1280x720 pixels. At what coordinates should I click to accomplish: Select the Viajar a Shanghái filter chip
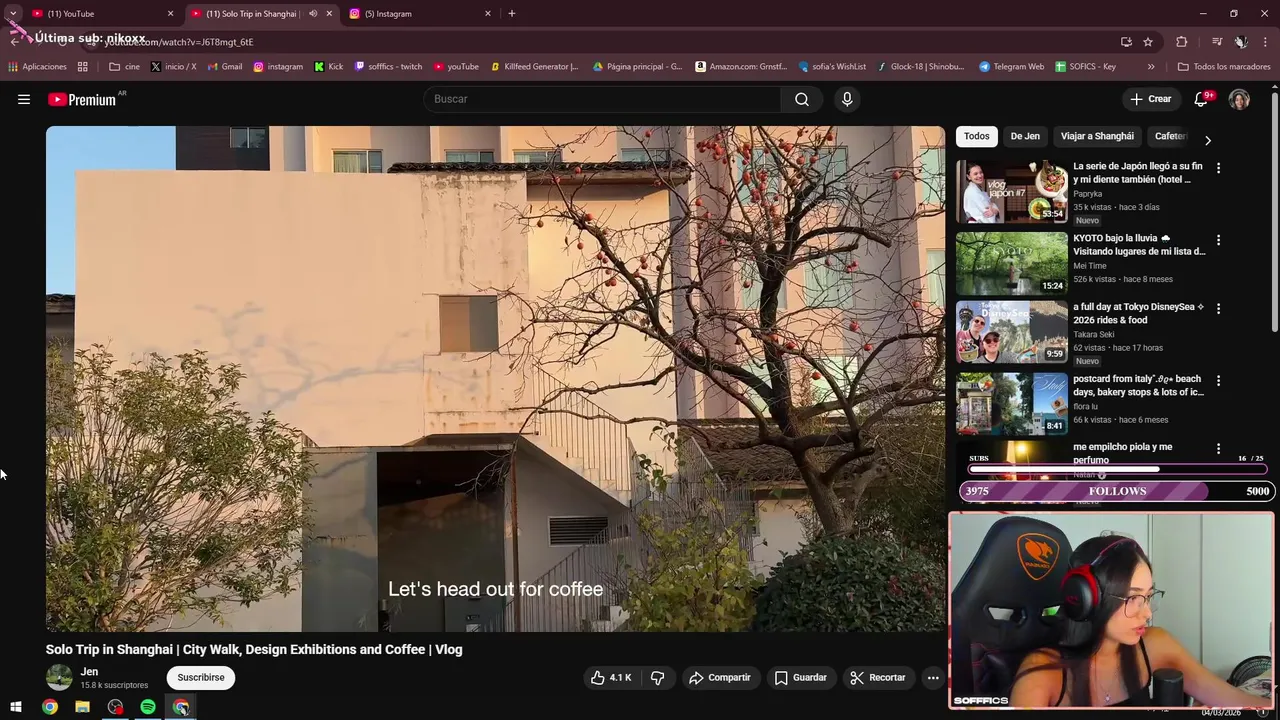pyautogui.click(x=1097, y=136)
